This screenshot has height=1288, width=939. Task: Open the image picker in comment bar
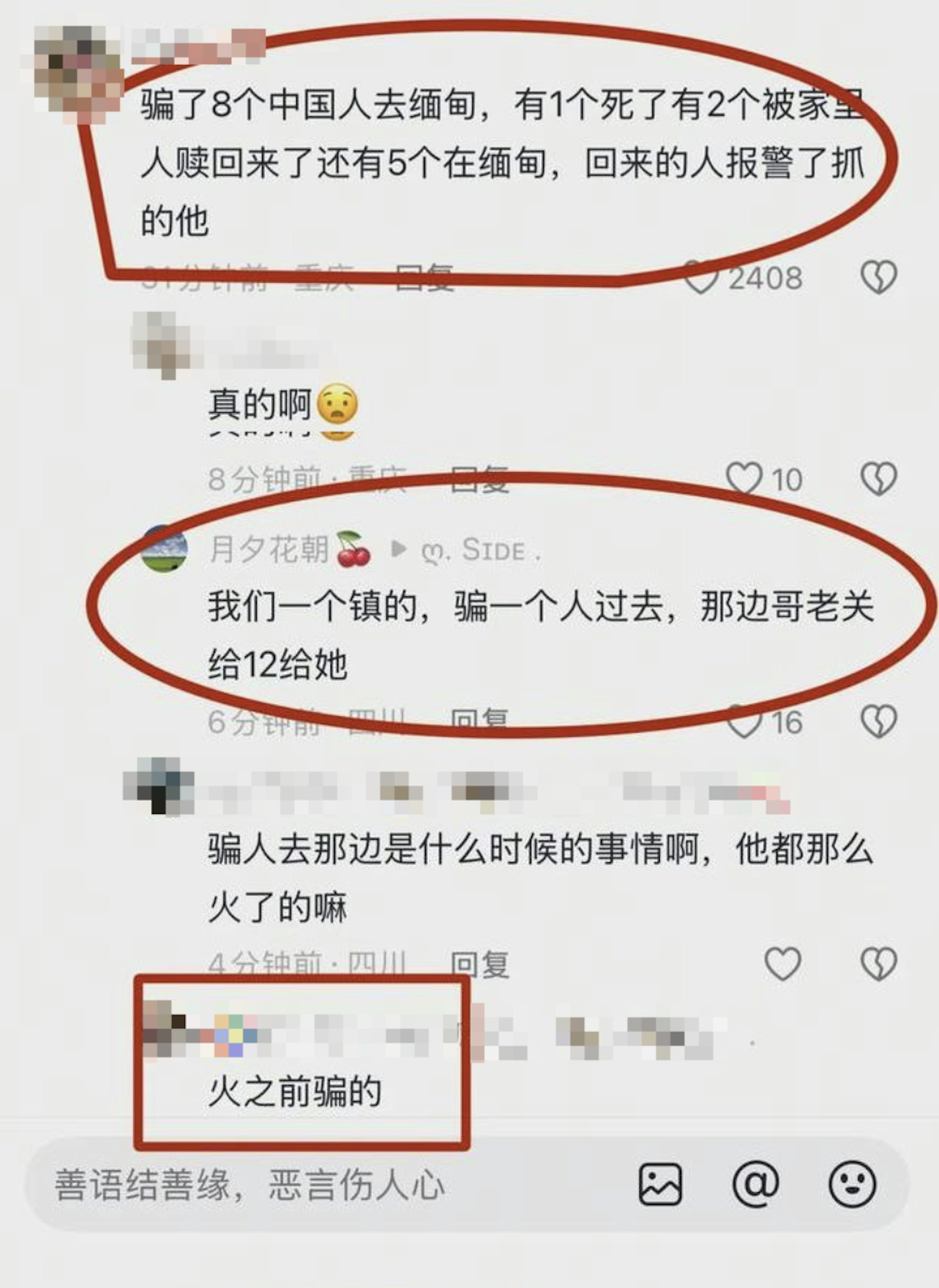(660, 1184)
